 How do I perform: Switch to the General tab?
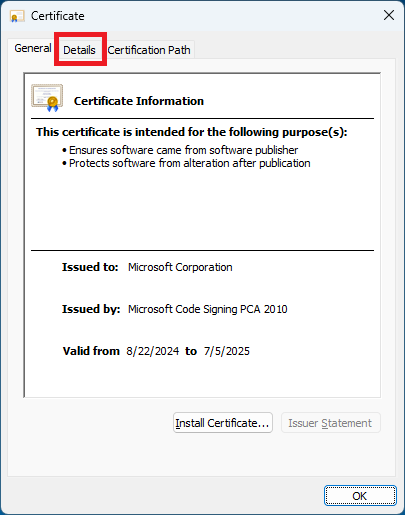(33, 48)
